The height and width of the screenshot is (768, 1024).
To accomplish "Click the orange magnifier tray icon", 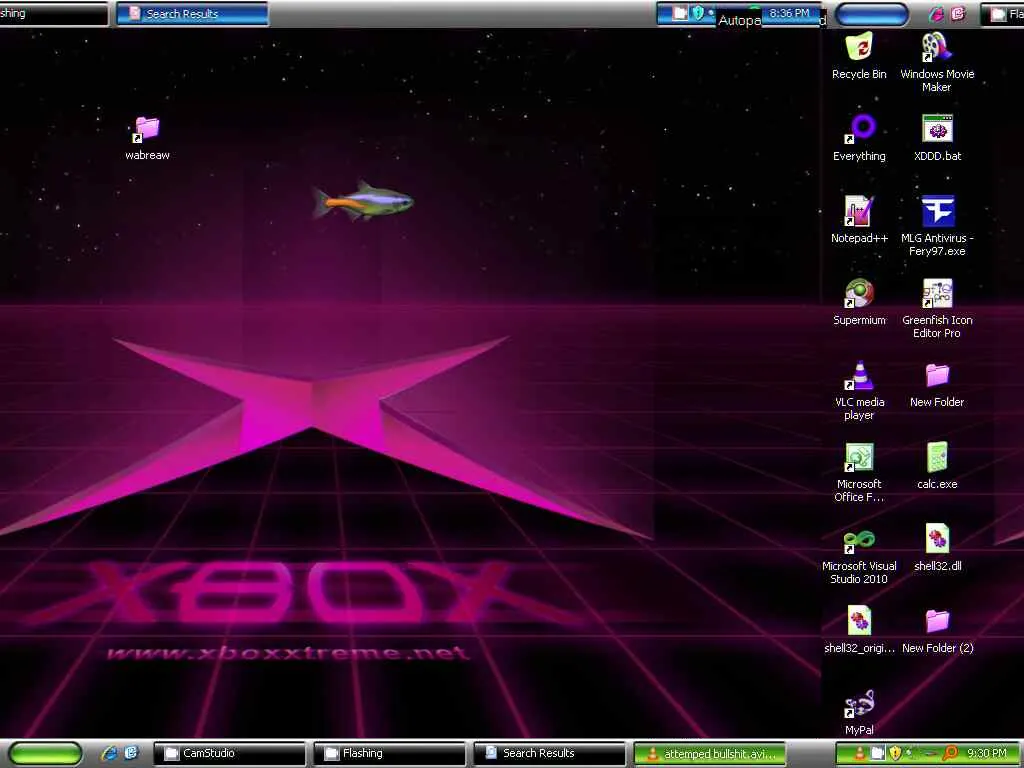I will 950,754.
